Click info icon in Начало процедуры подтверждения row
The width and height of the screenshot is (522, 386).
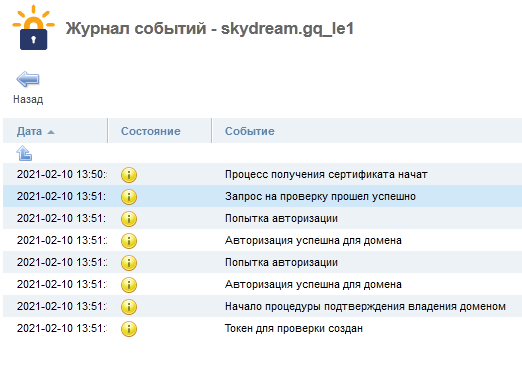pyautogui.click(x=129, y=307)
